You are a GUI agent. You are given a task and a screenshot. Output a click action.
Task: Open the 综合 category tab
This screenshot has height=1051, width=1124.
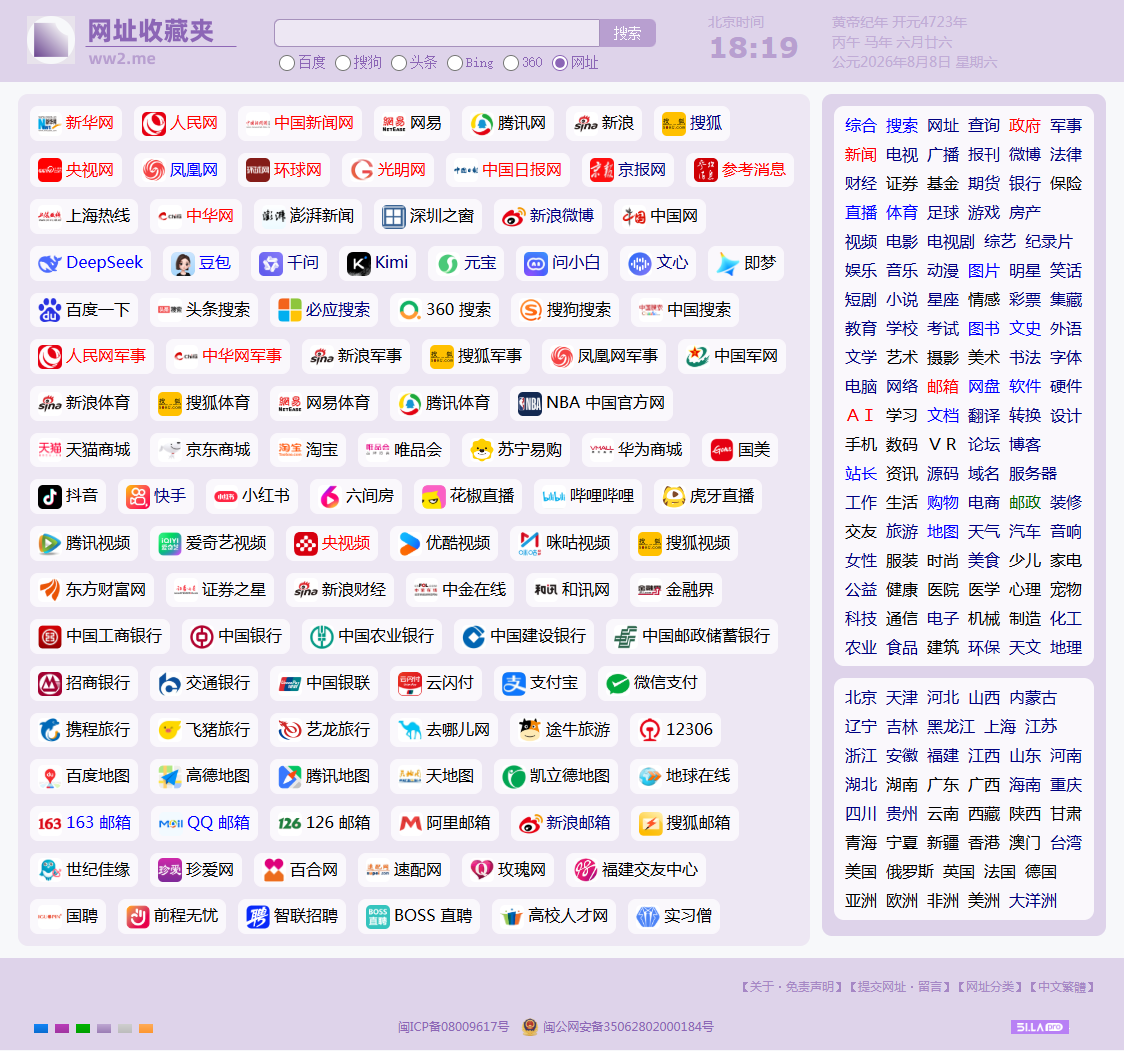[860, 125]
